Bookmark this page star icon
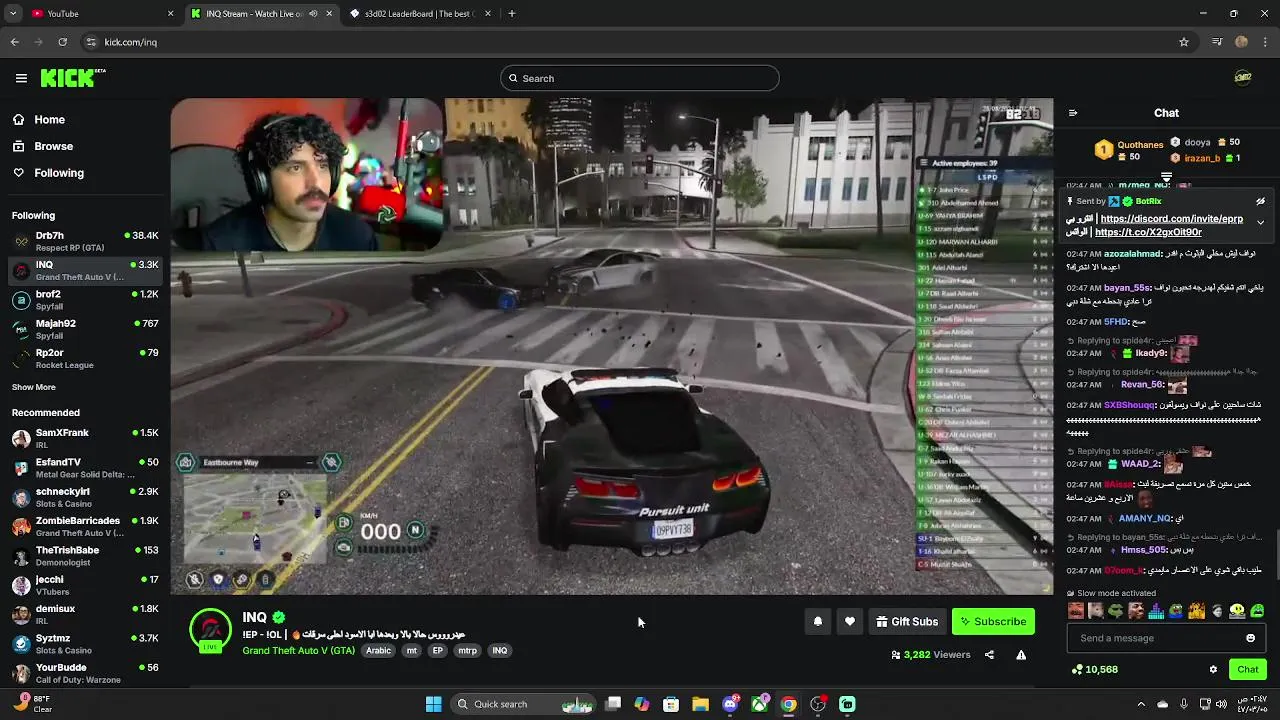1280x720 pixels. pyautogui.click(x=1184, y=42)
